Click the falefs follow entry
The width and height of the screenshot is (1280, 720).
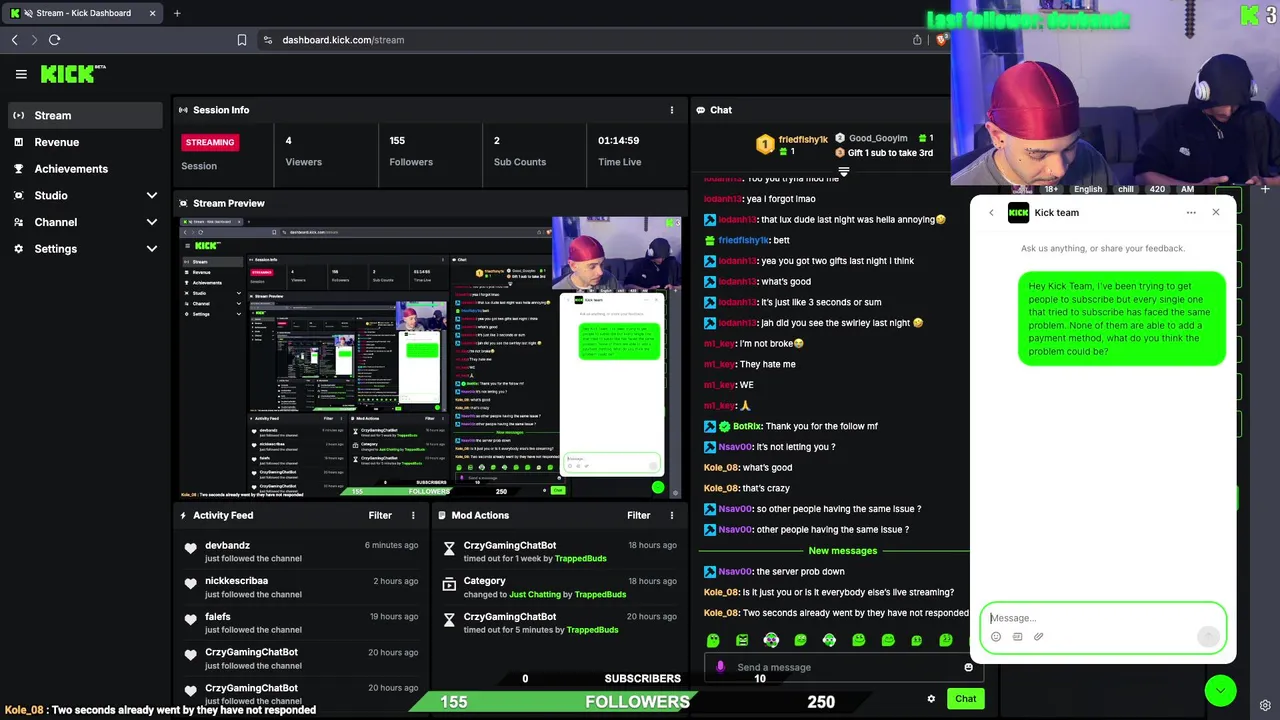point(300,623)
